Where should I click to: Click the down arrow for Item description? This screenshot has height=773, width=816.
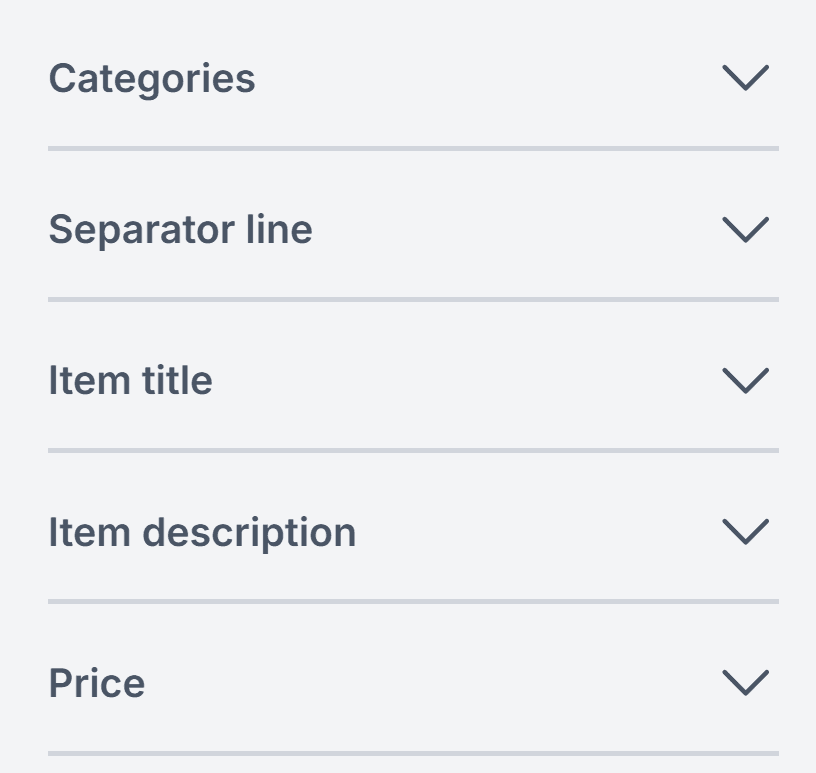point(745,531)
